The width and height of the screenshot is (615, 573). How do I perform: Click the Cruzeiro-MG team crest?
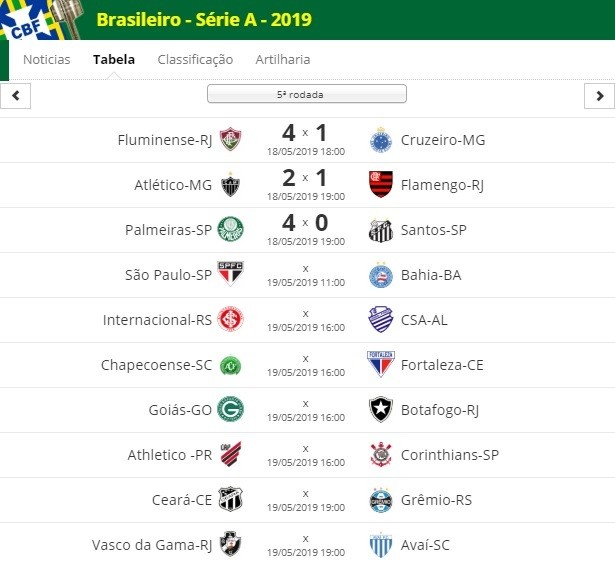click(x=380, y=139)
